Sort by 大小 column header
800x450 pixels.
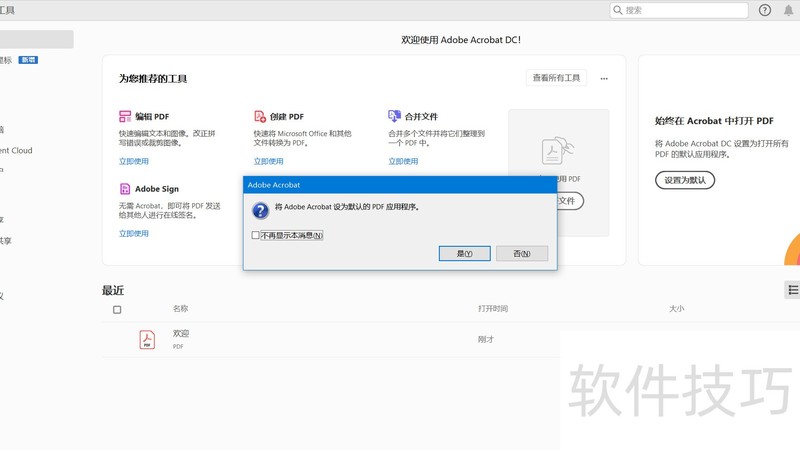(x=677, y=309)
